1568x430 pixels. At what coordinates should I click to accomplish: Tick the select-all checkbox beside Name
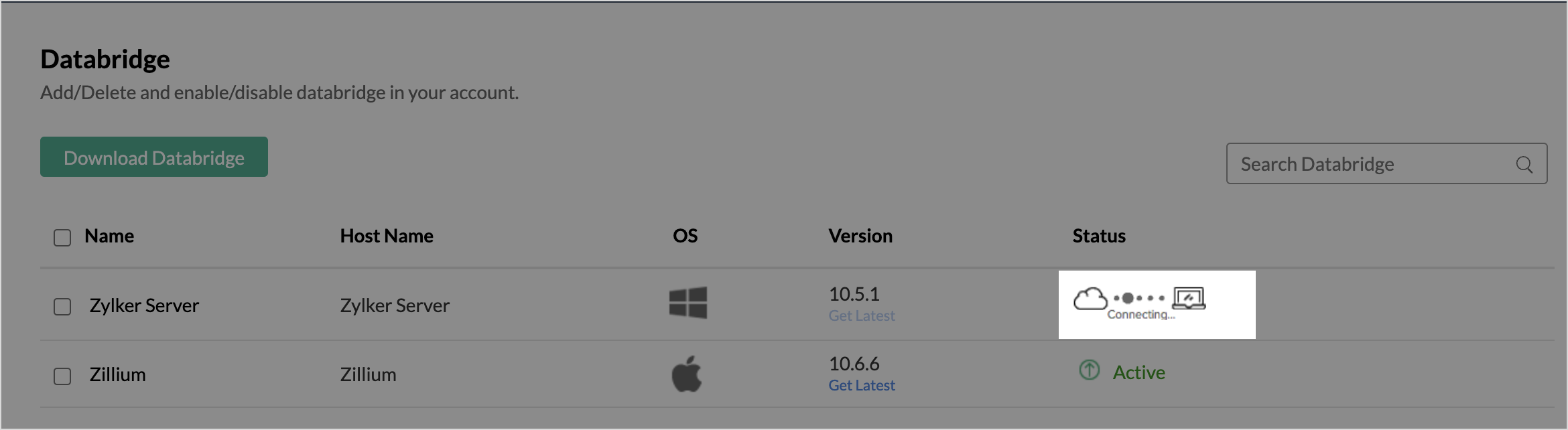coord(62,238)
